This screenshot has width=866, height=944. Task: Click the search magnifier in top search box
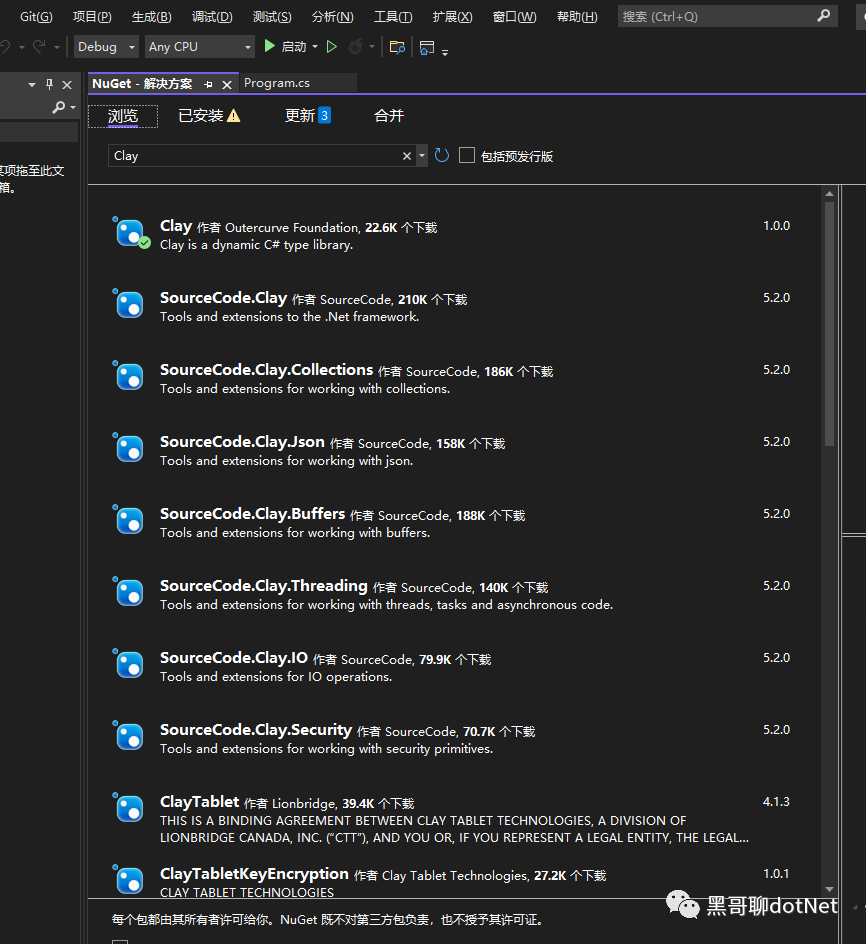[823, 16]
